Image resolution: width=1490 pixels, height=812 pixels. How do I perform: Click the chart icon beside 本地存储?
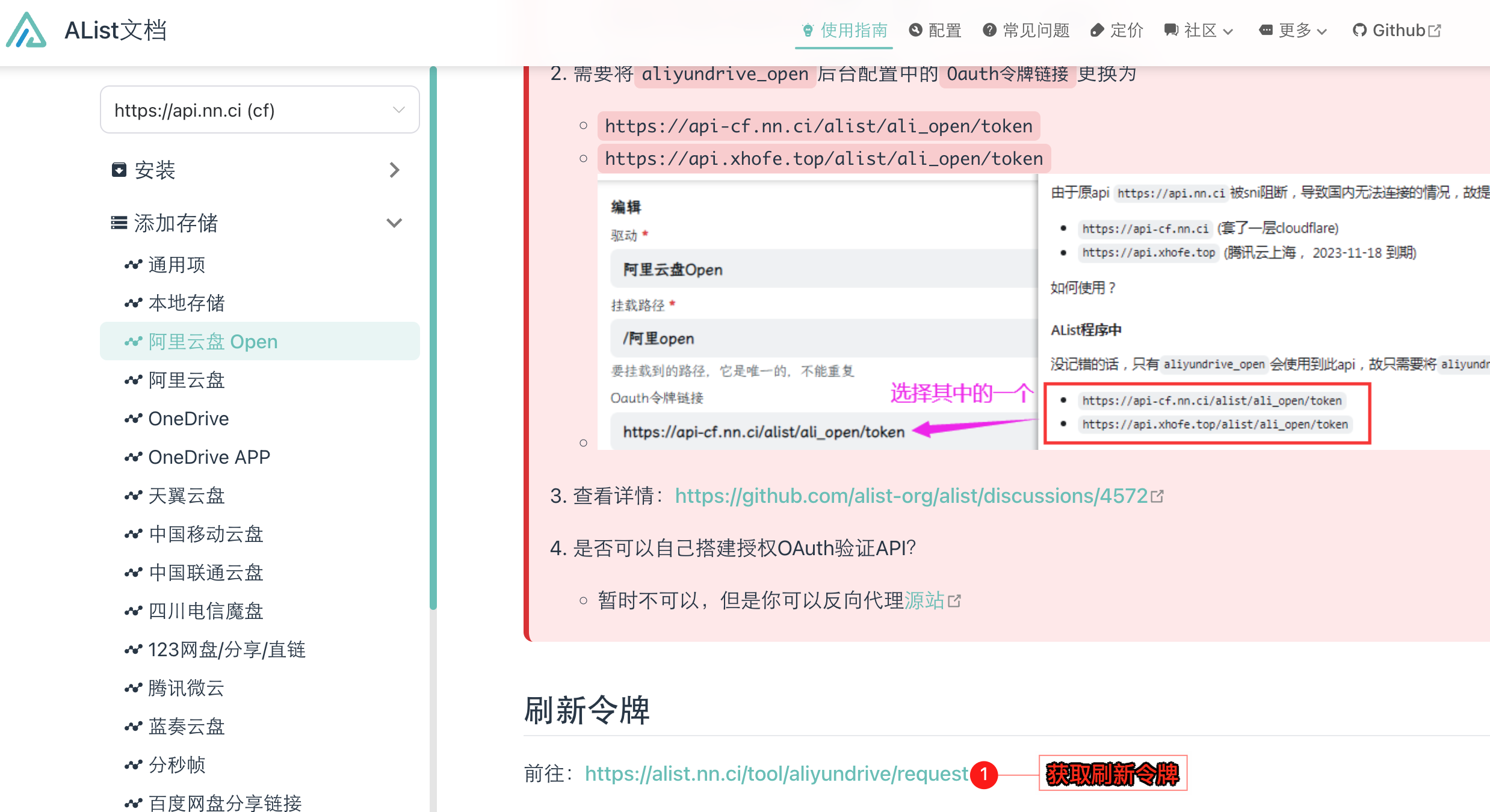133,303
